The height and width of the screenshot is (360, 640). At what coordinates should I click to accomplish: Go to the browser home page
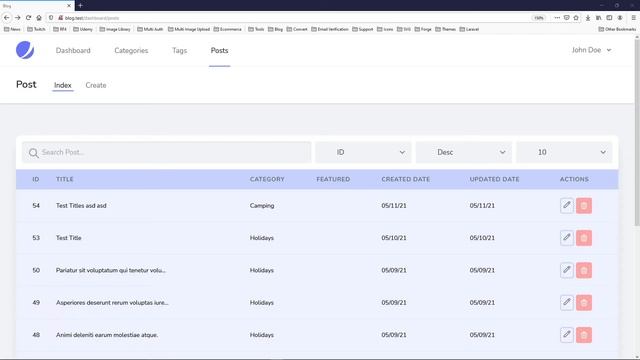pos(39,18)
